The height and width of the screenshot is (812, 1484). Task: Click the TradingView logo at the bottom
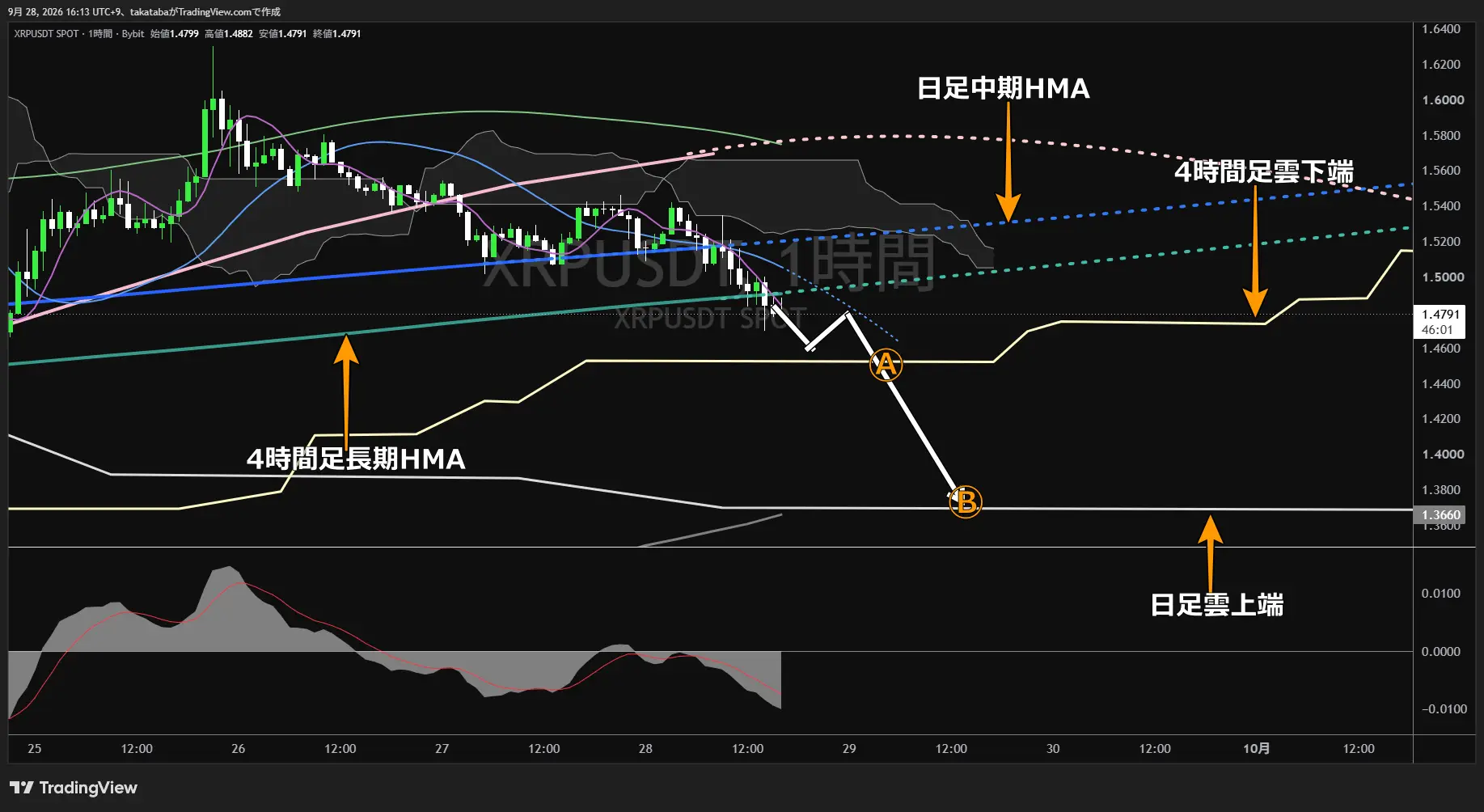pos(74,788)
